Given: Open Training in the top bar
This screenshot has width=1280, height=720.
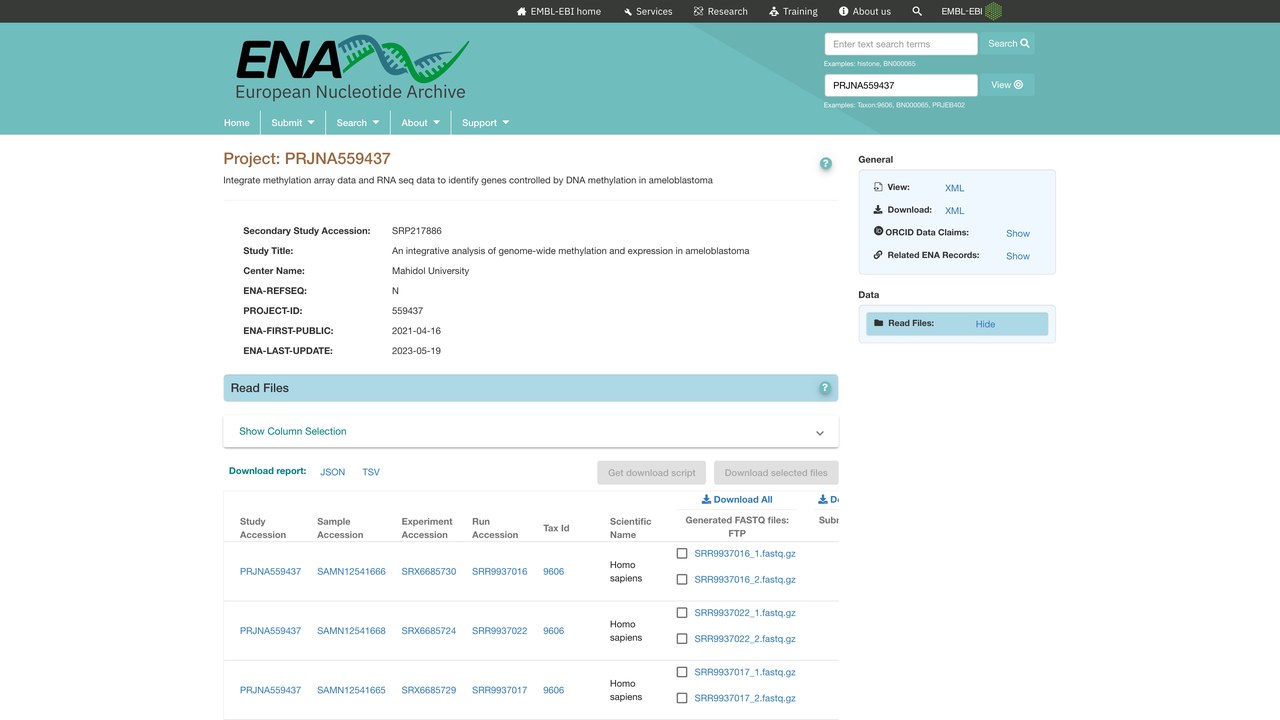Looking at the screenshot, I should pos(793,11).
